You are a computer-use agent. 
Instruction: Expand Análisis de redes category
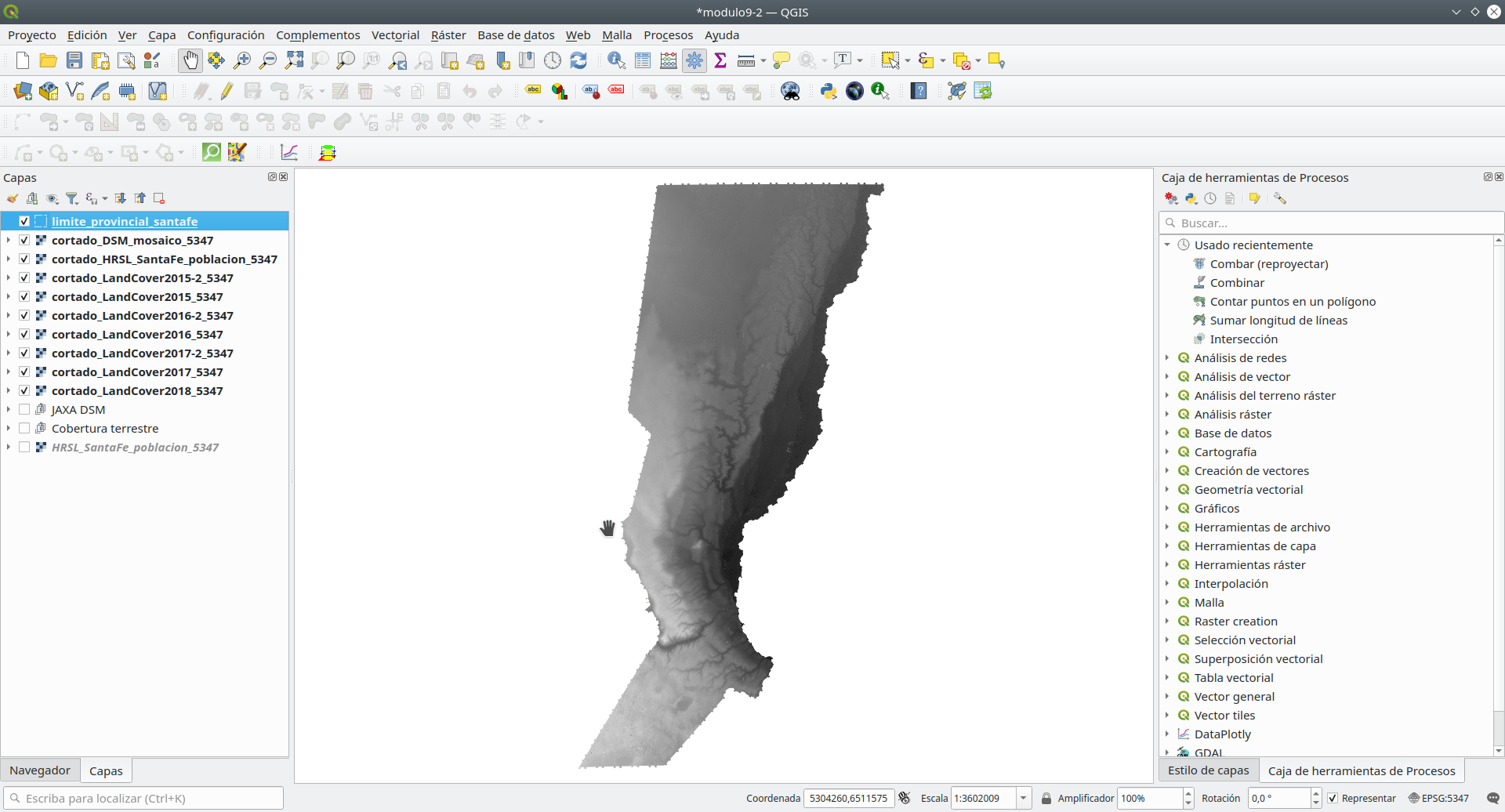pyautogui.click(x=1167, y=357)
